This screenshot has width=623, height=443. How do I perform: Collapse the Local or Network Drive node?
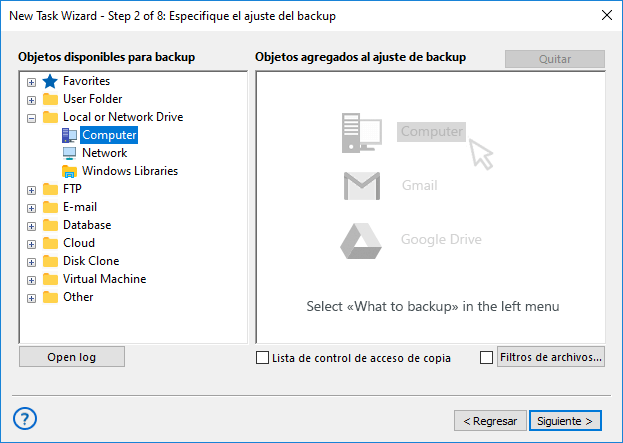[x=31, y=117]
